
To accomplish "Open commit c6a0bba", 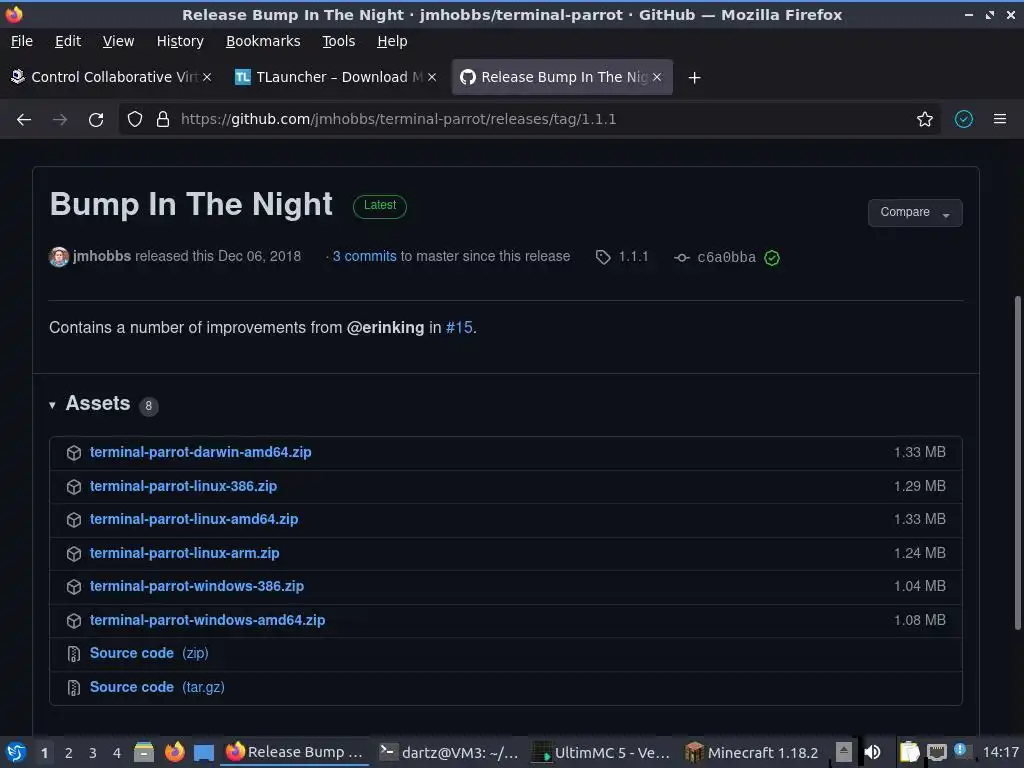I will point(726,258).
